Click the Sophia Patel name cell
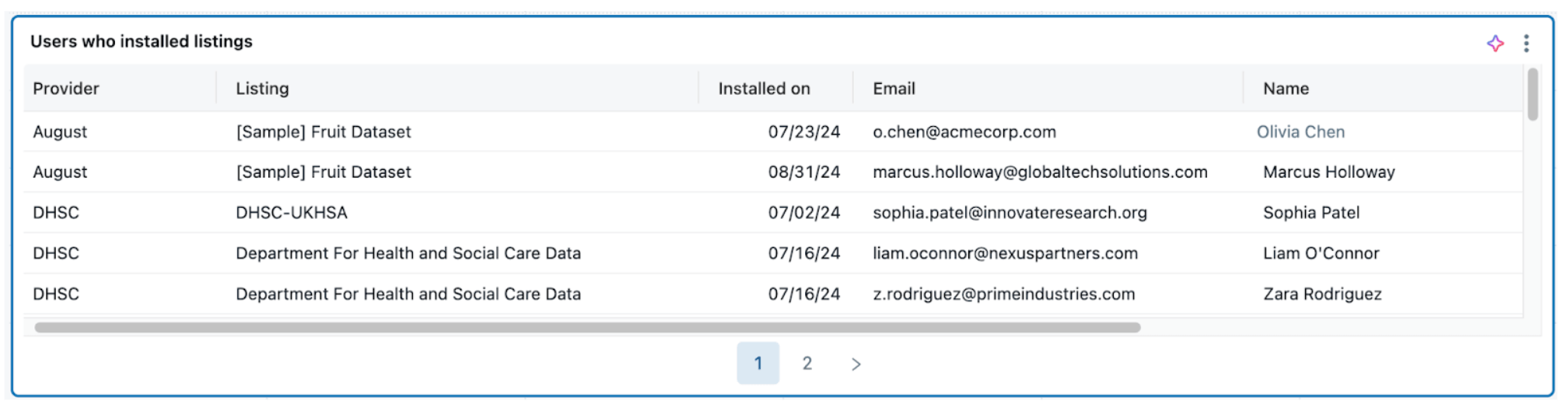The height and width of the screenshot is (408, 1568). coord(1311,213)
